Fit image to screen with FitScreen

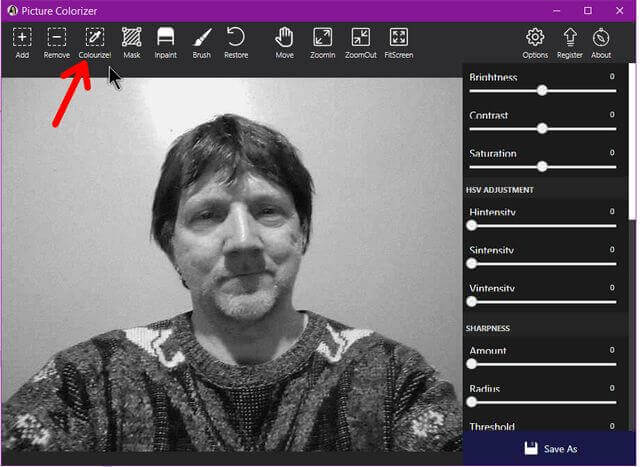coord(398,38)
